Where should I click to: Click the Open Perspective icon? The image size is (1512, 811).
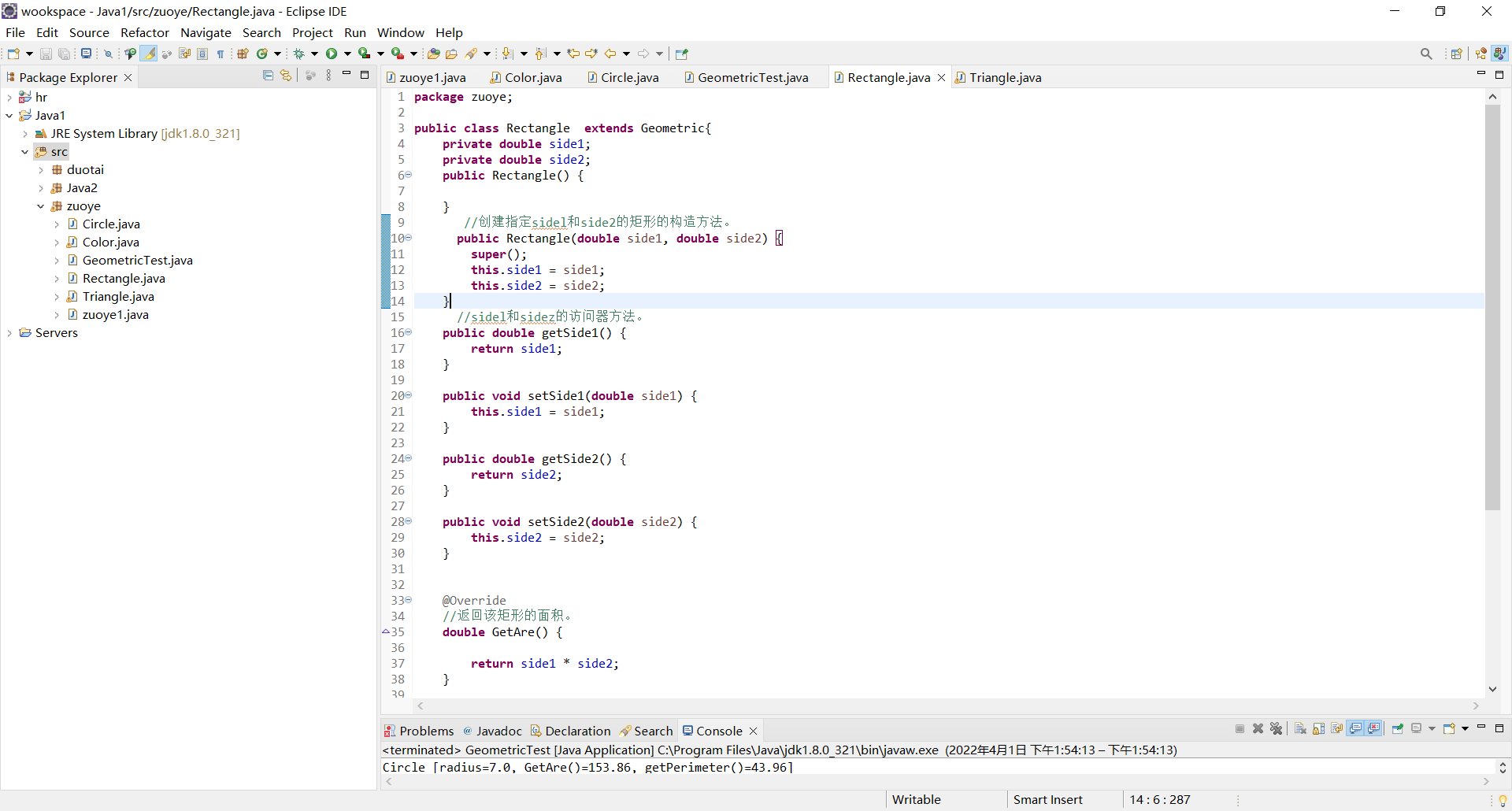1457,54
